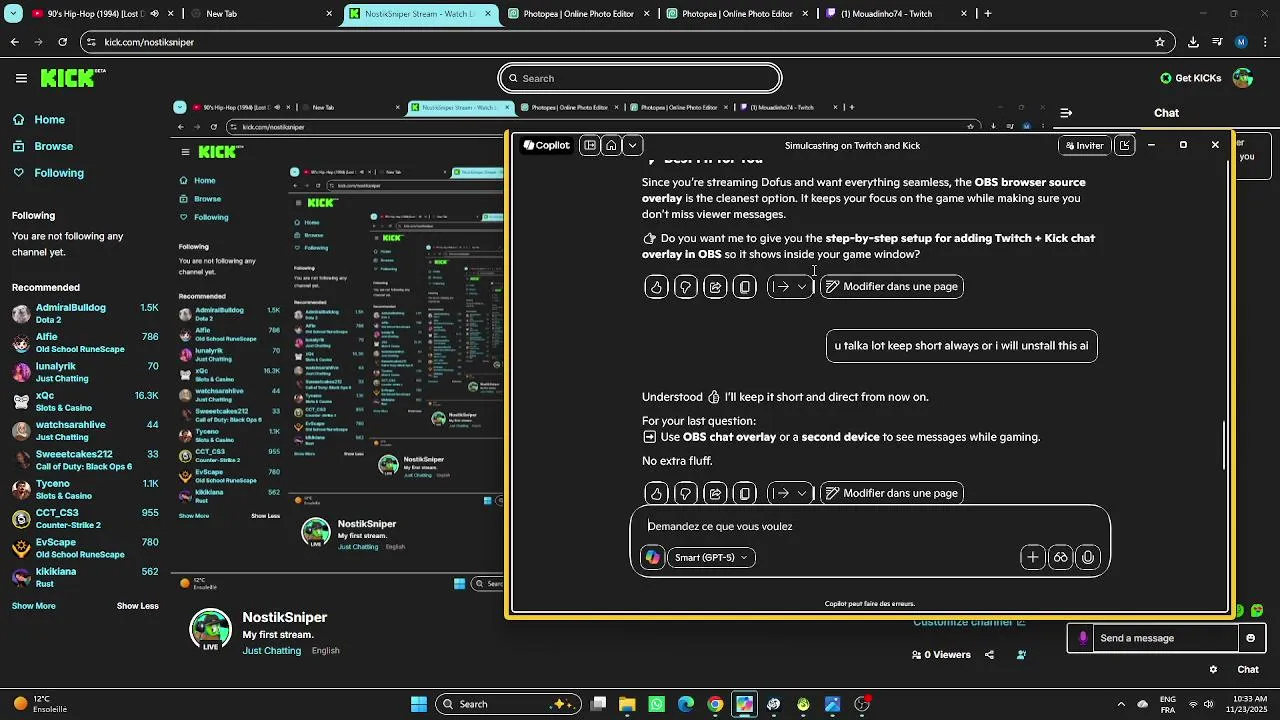Toggle Copilot sidebar panel icon
This screenshot has width=1280, height=720.
(x=590, y=145)
